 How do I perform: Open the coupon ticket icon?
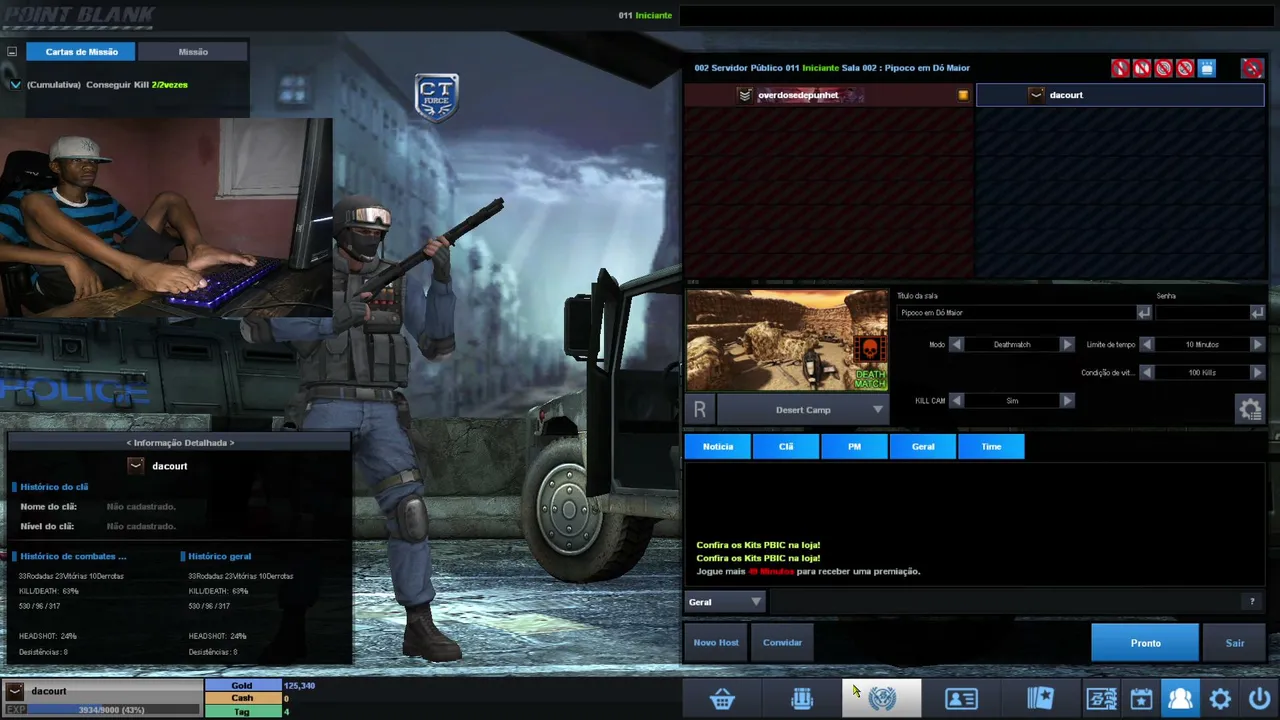(x=1101, y=699)
